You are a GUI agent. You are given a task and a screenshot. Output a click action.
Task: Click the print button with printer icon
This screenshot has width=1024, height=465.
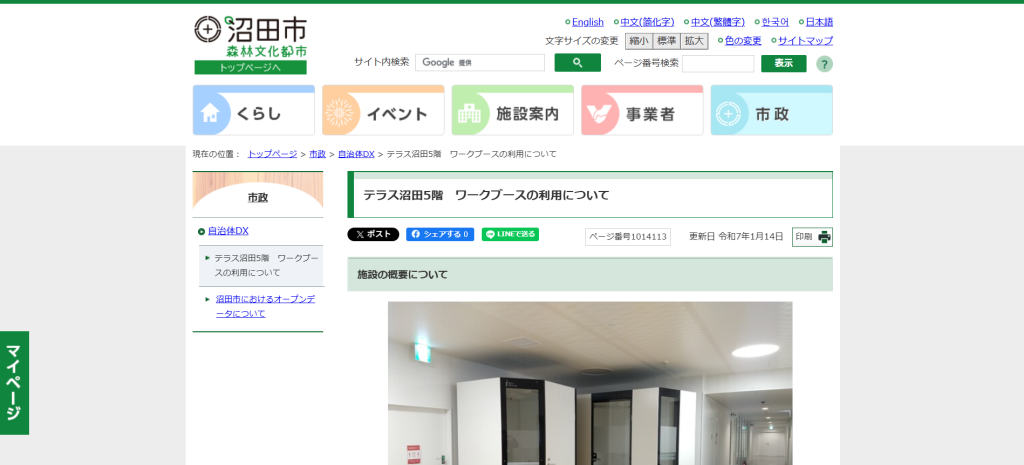(812, 237)
